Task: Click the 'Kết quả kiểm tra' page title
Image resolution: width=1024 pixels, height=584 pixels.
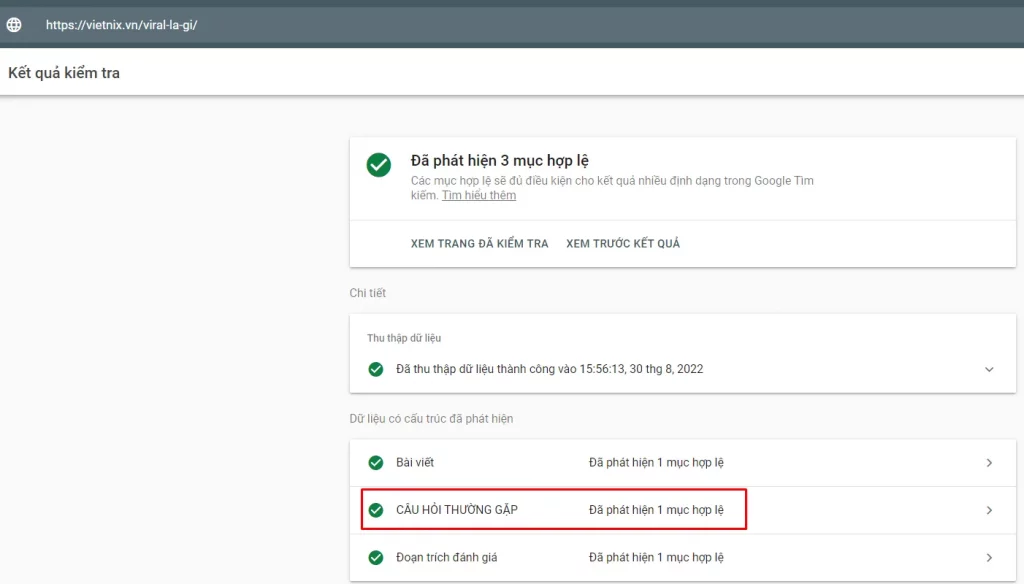Action: click(64, 73)
